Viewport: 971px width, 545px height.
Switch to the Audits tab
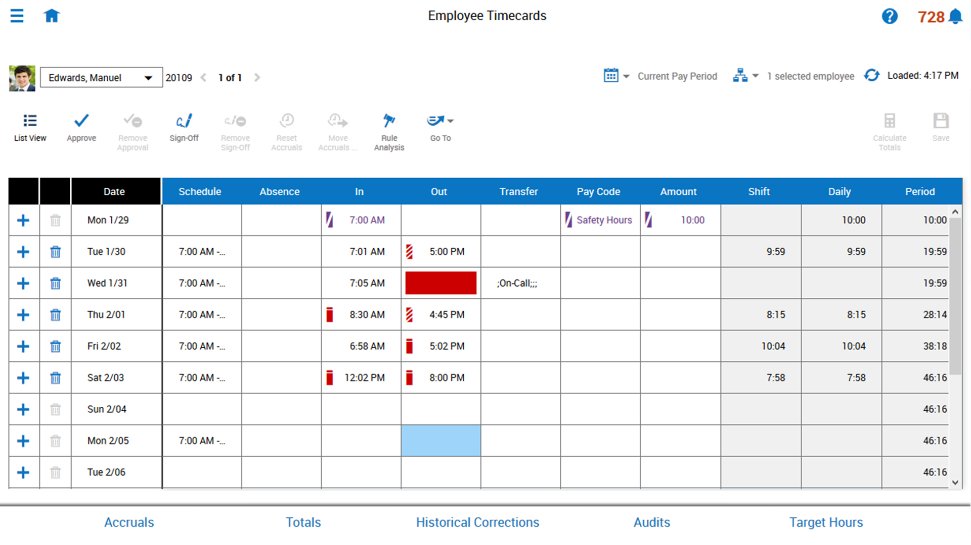651,522
